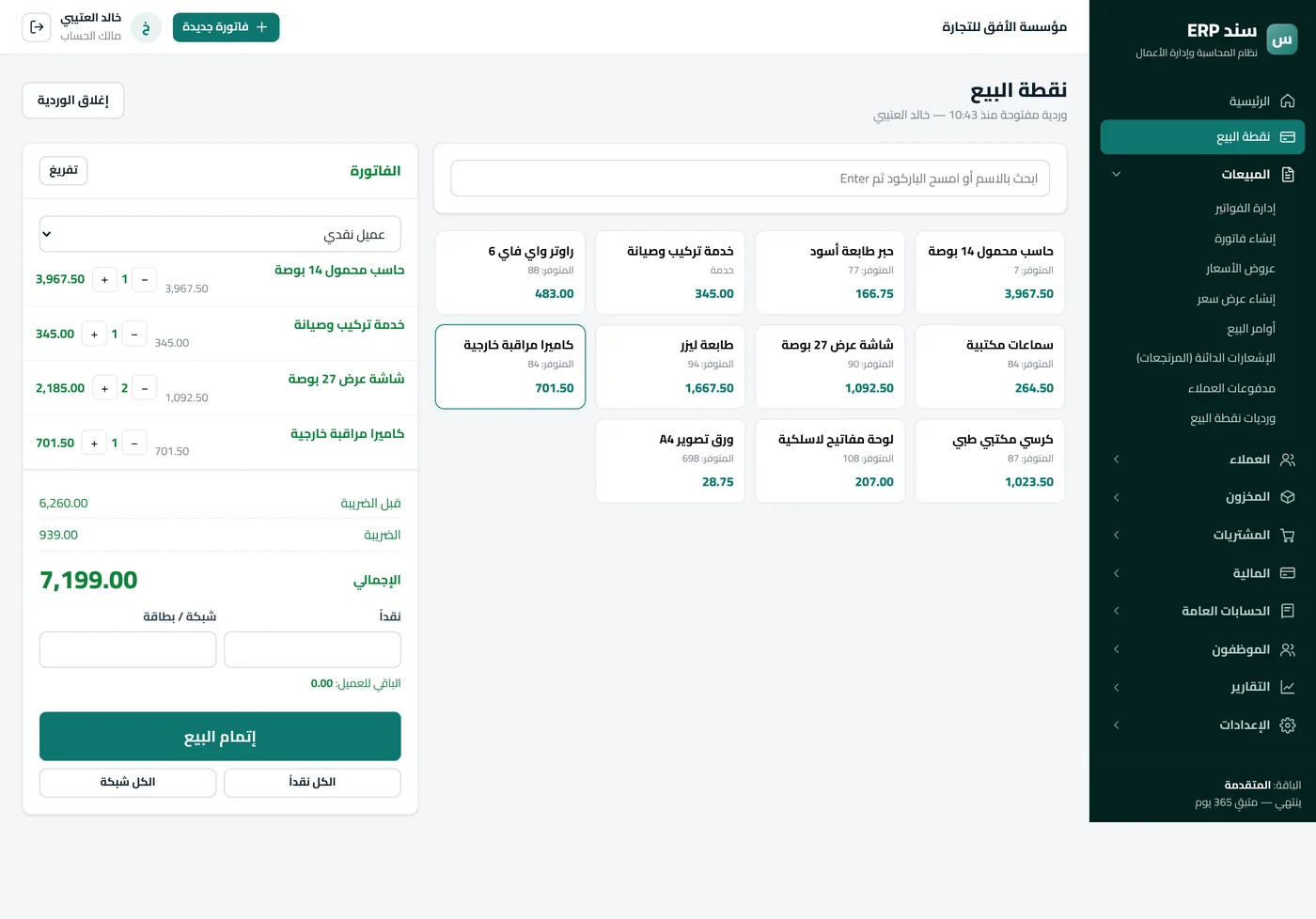
Task: Expand the العملاء sidebar section chevron
Action: [1116, 459]
